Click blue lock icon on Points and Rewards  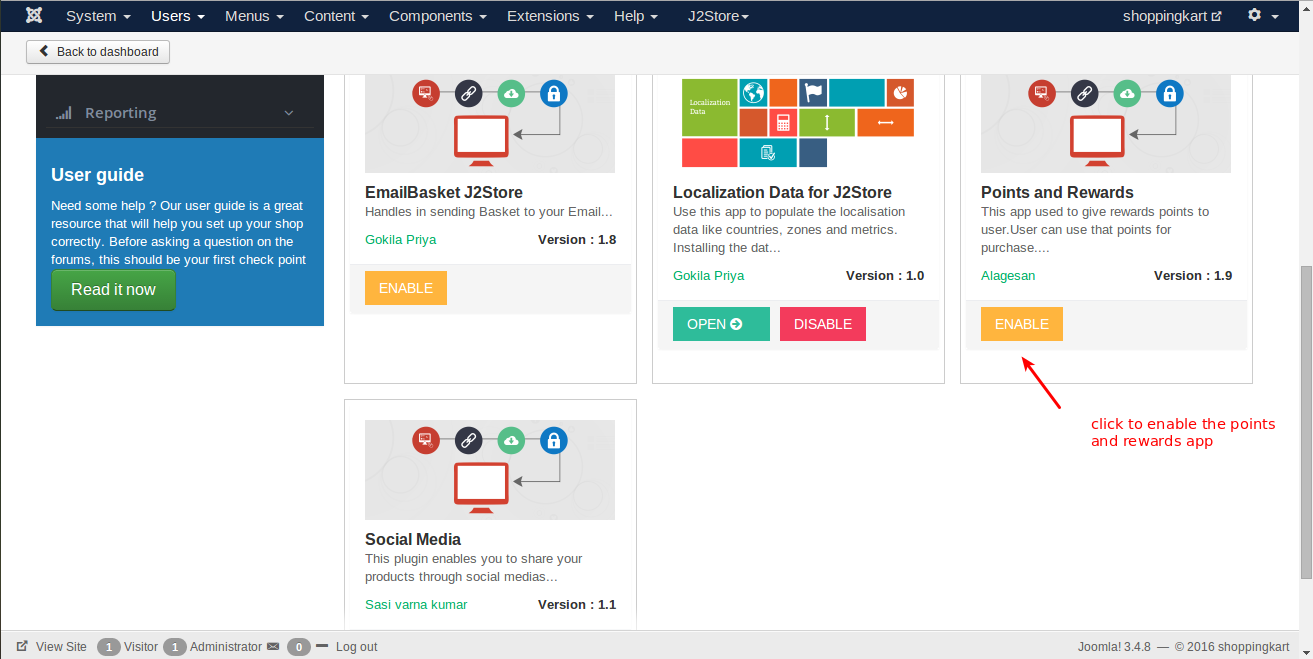(x=1168, y=94)
